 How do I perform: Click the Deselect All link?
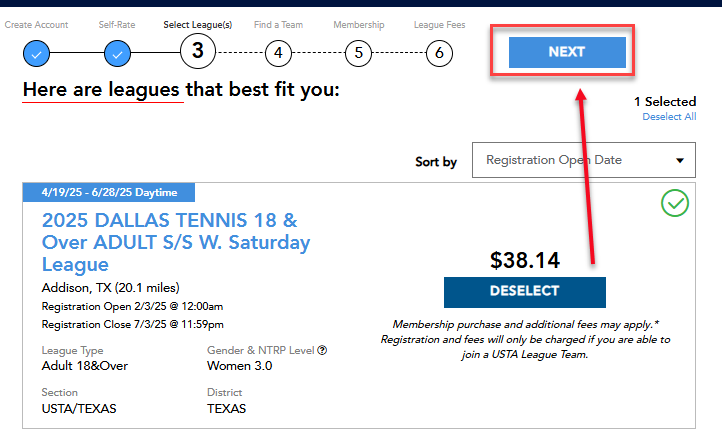669,116
